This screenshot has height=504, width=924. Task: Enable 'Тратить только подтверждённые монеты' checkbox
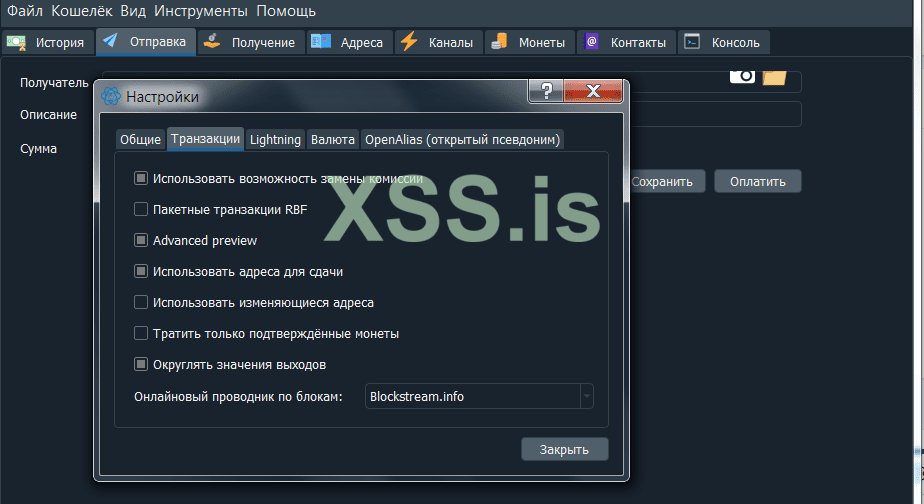(141, 333)
